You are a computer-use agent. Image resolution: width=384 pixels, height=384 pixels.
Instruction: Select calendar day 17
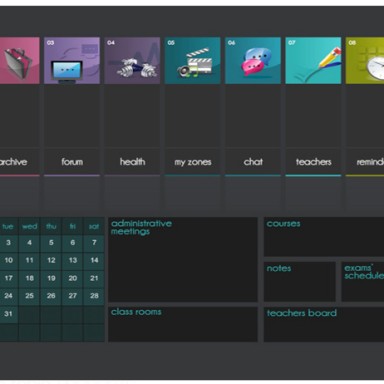tap(8, 278)
